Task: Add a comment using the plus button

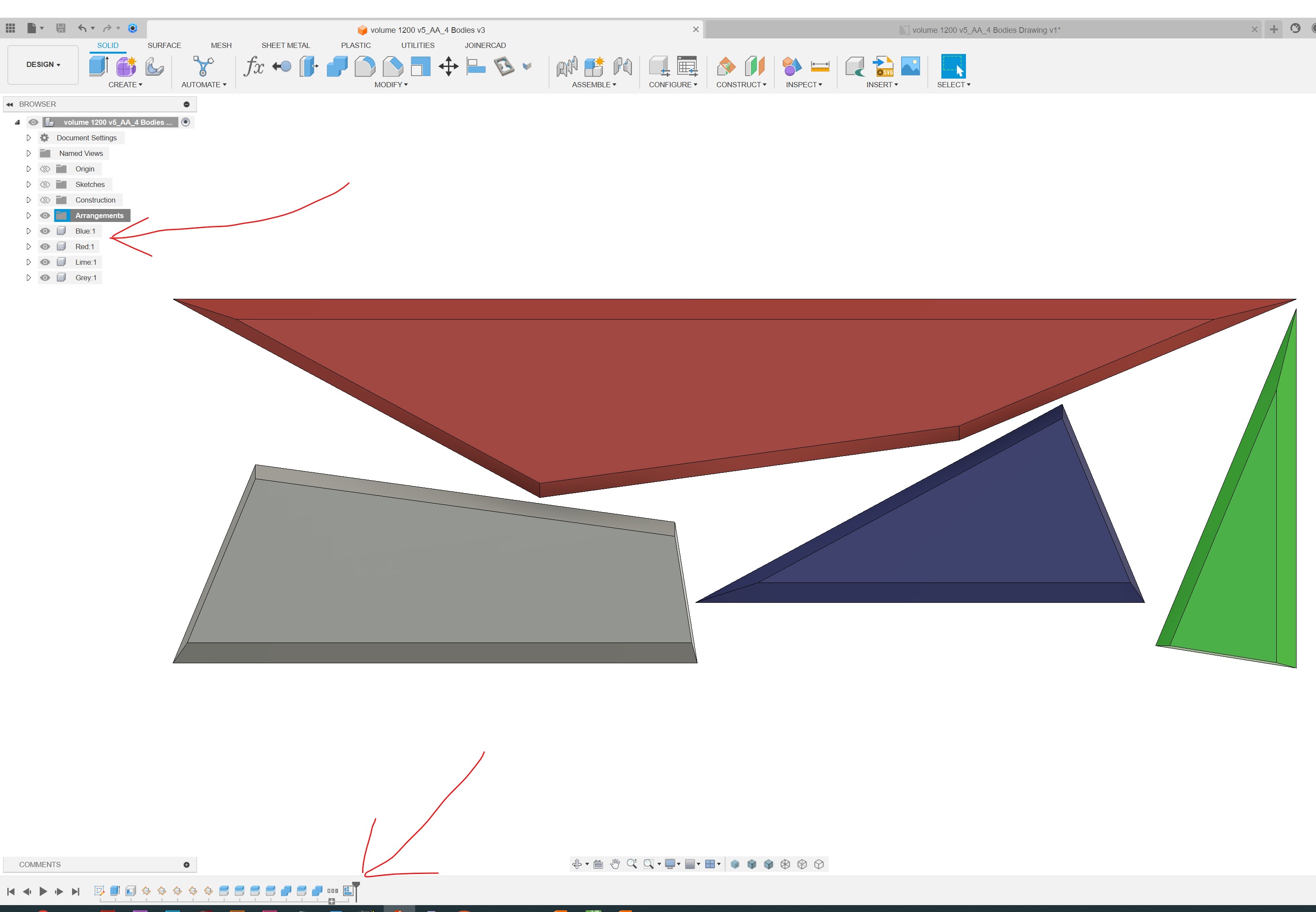Action: coord(187,864)
